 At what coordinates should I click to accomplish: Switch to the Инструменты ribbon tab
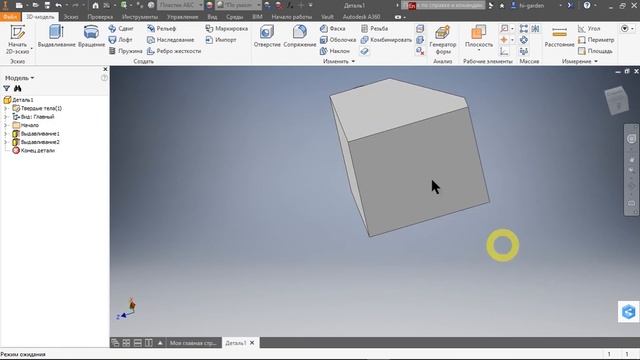coord(140,17)
